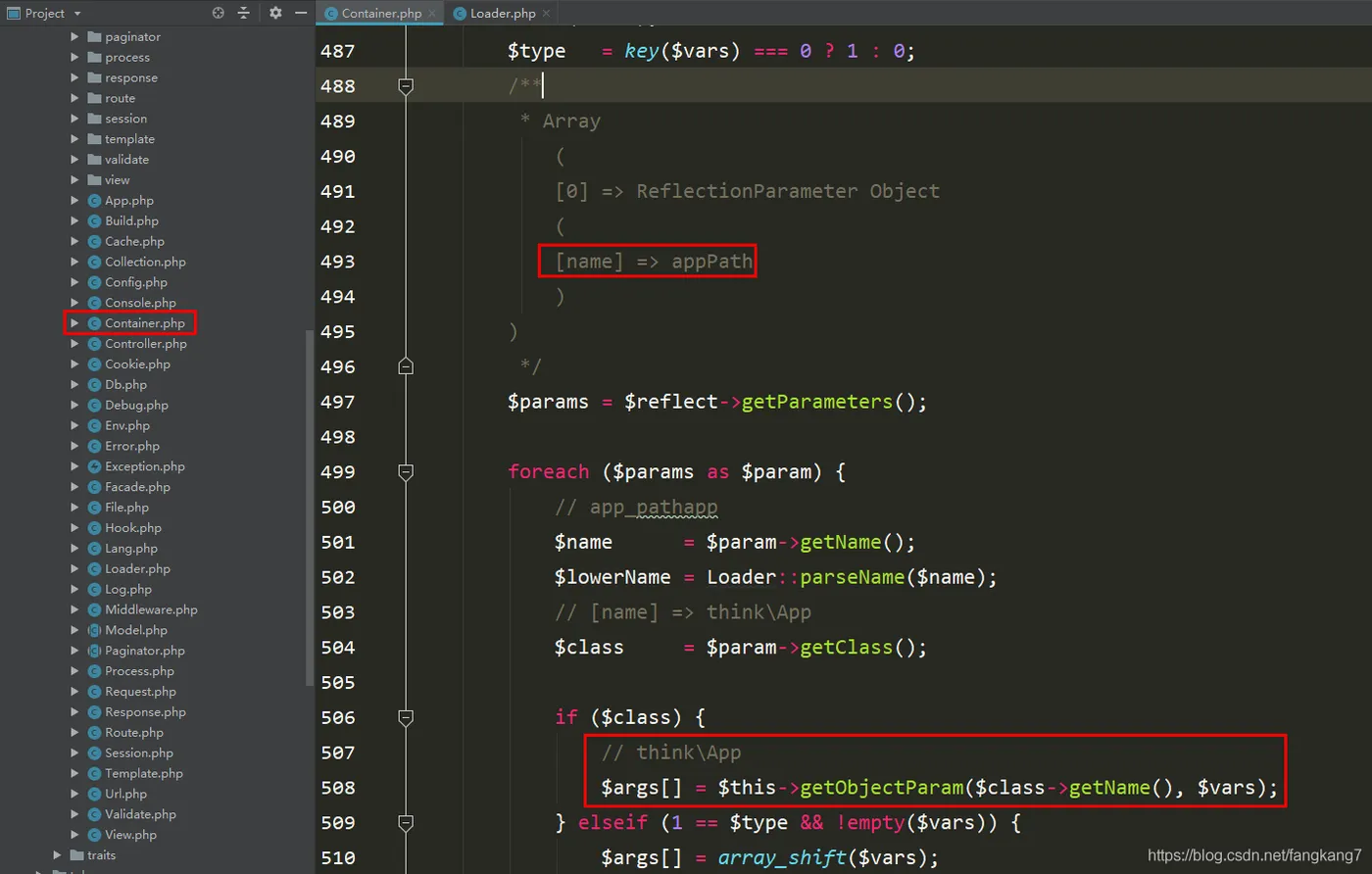Close the Container.php tab
The height and width of the screenshot is (874, 1372).
pos(432,13)
